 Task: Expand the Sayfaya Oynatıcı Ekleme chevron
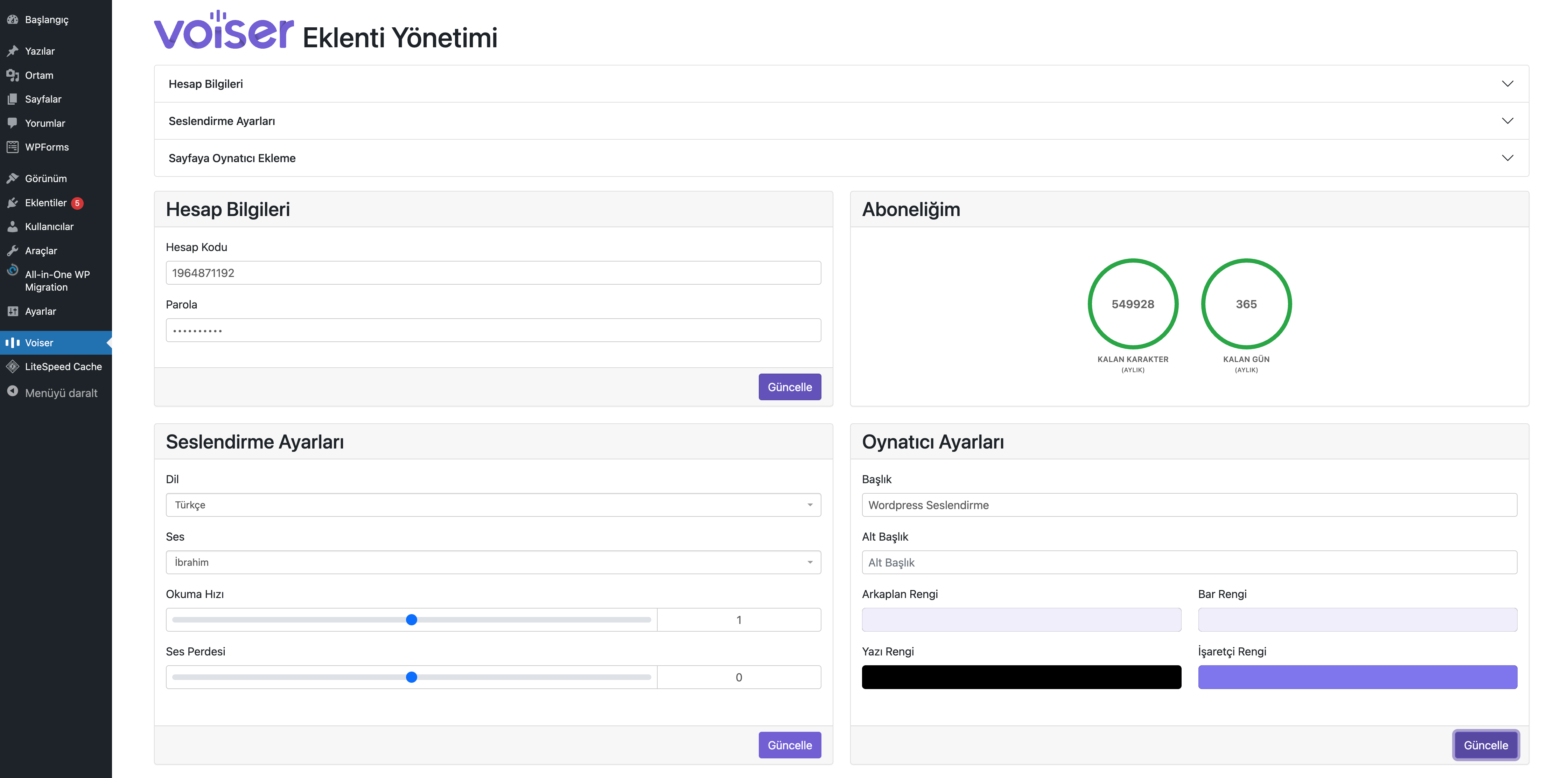click(1507, 158)
